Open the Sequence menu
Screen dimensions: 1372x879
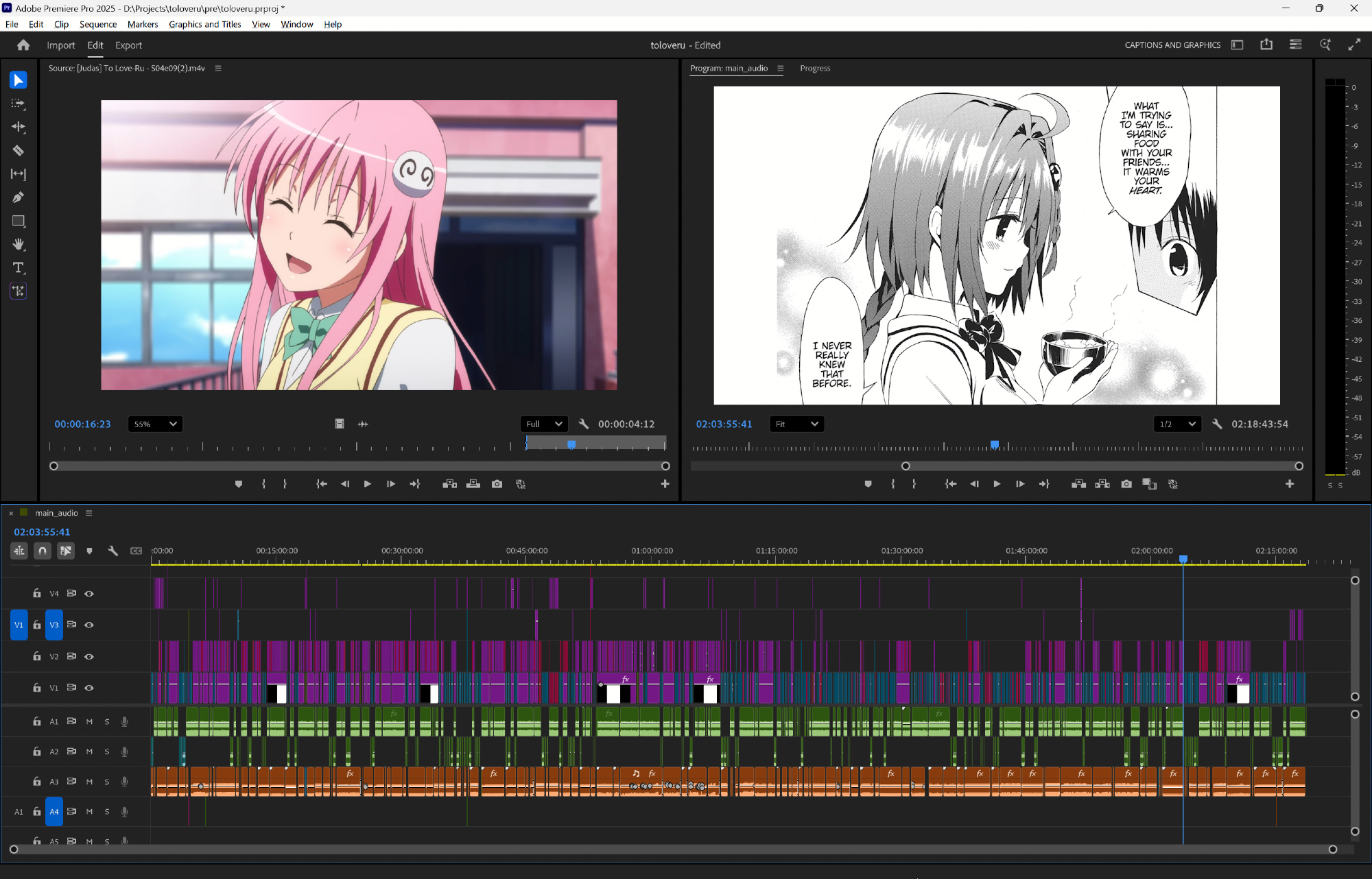tap(97, 24)
